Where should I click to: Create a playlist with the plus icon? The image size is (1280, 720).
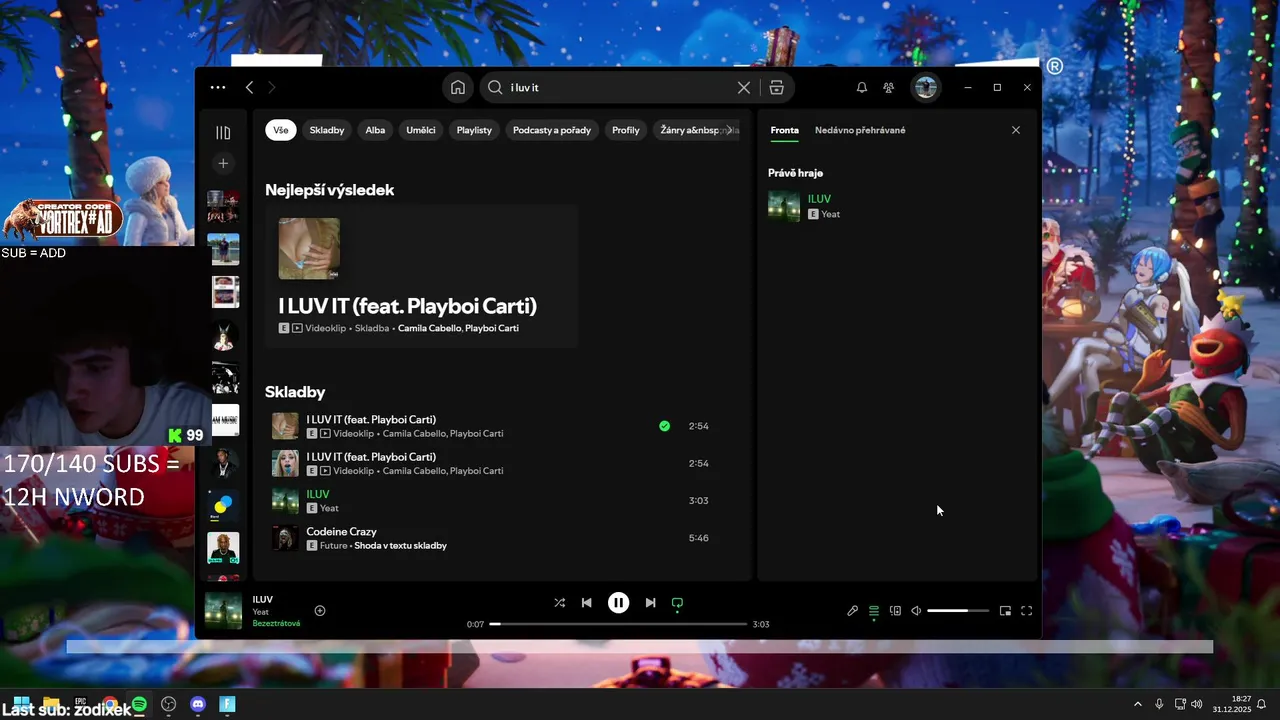click(x=223, y=163)
